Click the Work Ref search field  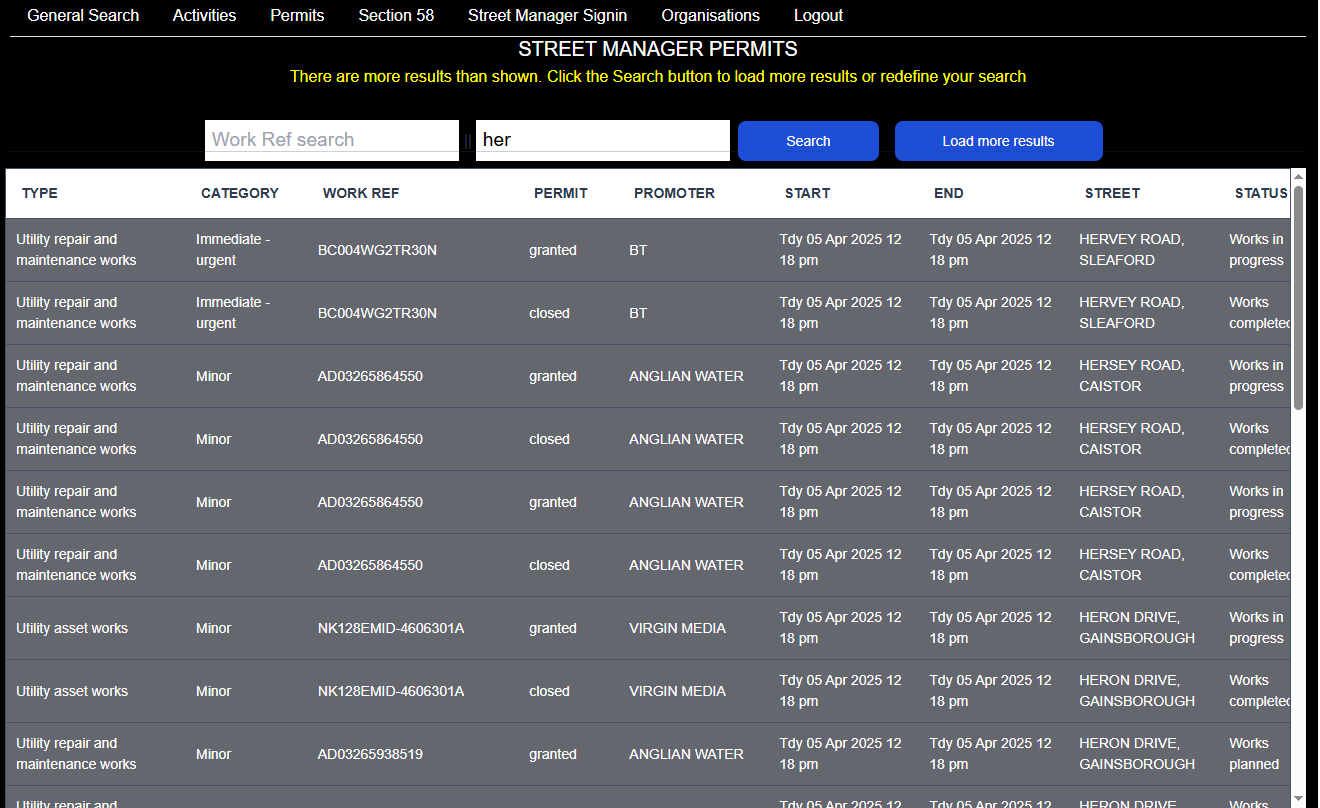[331, 140]
